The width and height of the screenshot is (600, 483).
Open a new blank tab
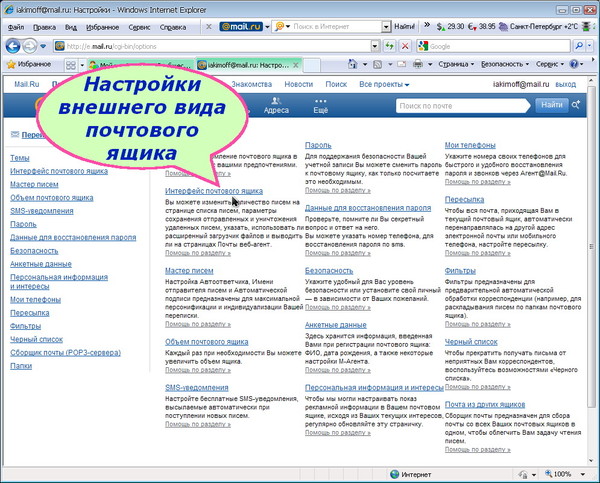coord(312,65)
